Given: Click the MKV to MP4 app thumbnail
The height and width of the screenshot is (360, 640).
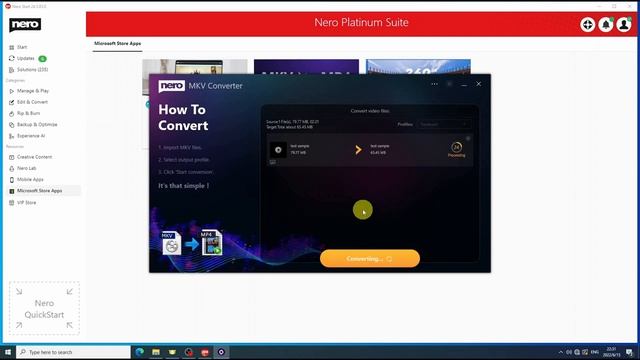Looking at the screenshot, I should 306,67.
